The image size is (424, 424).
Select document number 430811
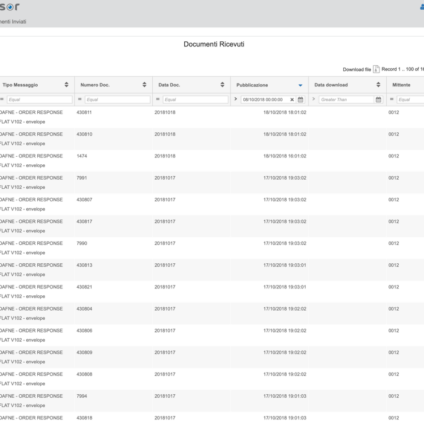tap(84, 112)
